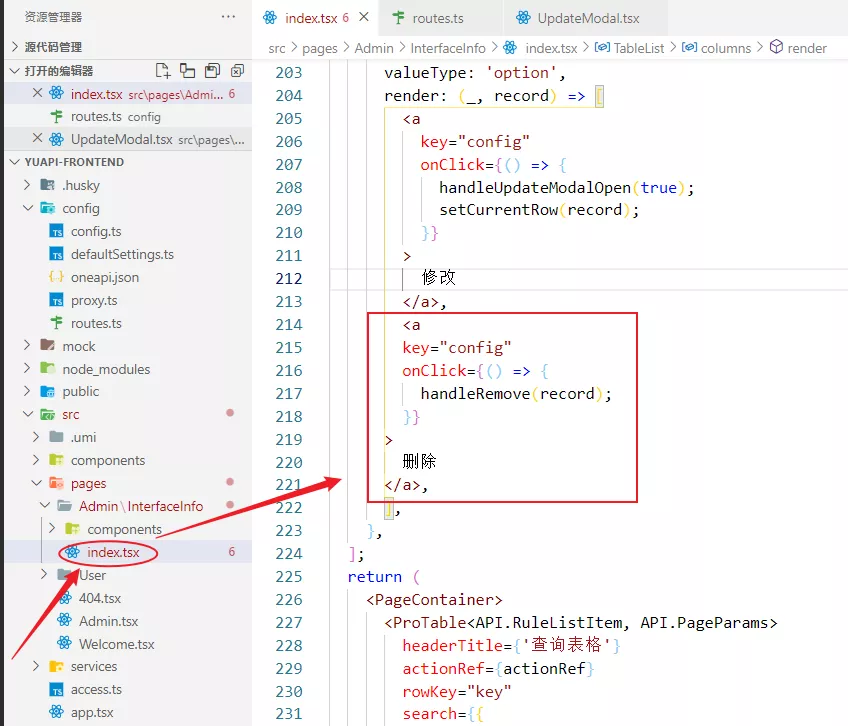Open 404.tsx in the pages folder
This screenshot has width=848, height=726.
coord(129,598)
